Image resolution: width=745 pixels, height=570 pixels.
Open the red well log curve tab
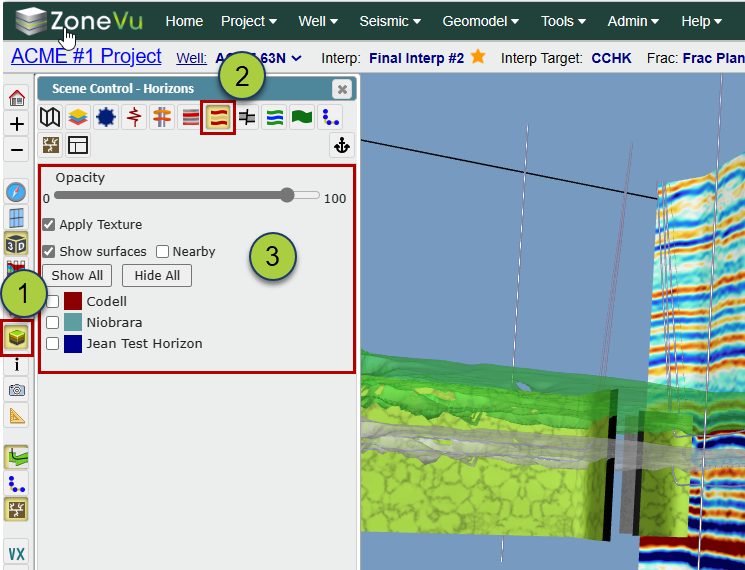click(134, 117)
